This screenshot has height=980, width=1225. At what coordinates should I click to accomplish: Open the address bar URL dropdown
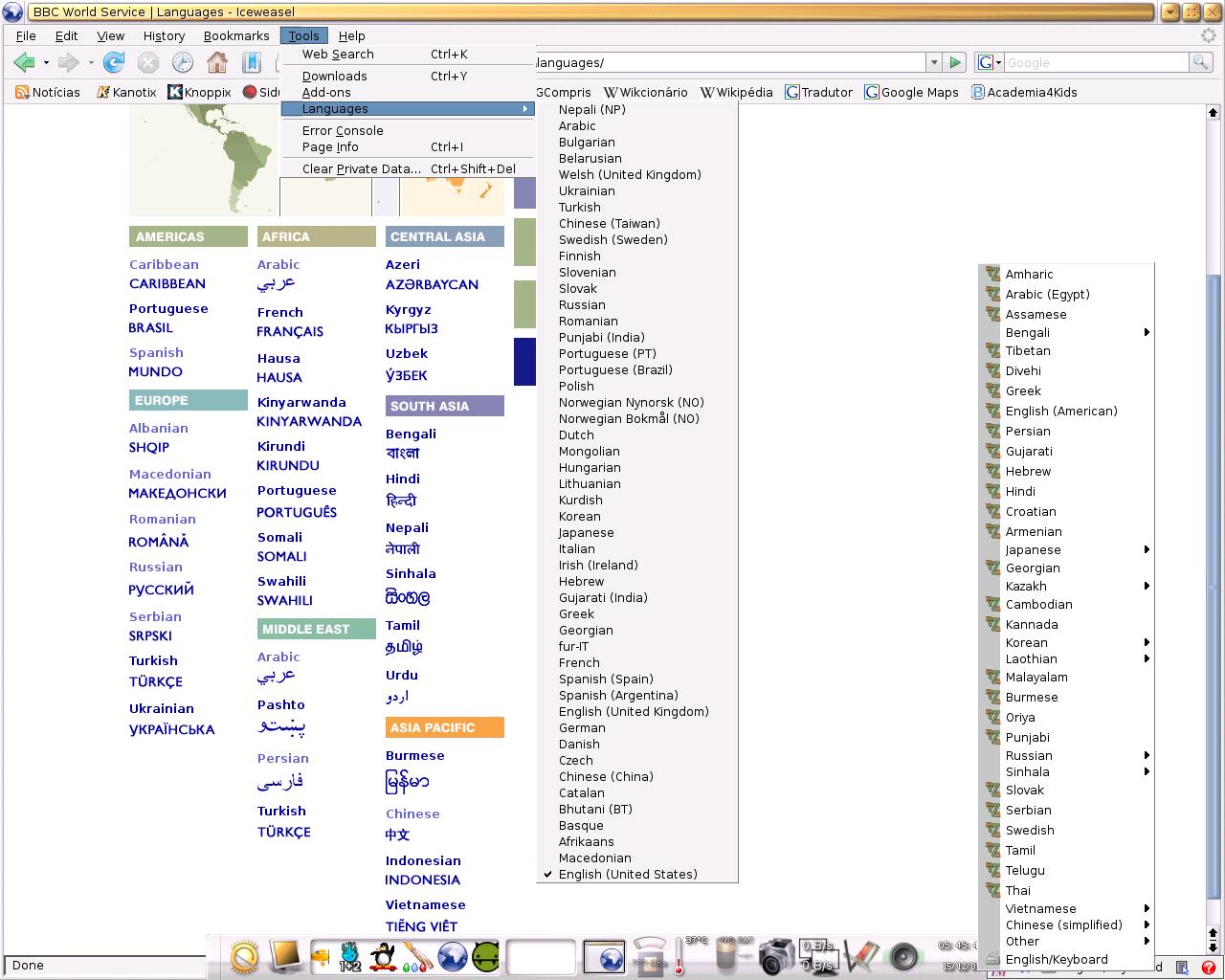click(x=933, y=62)
